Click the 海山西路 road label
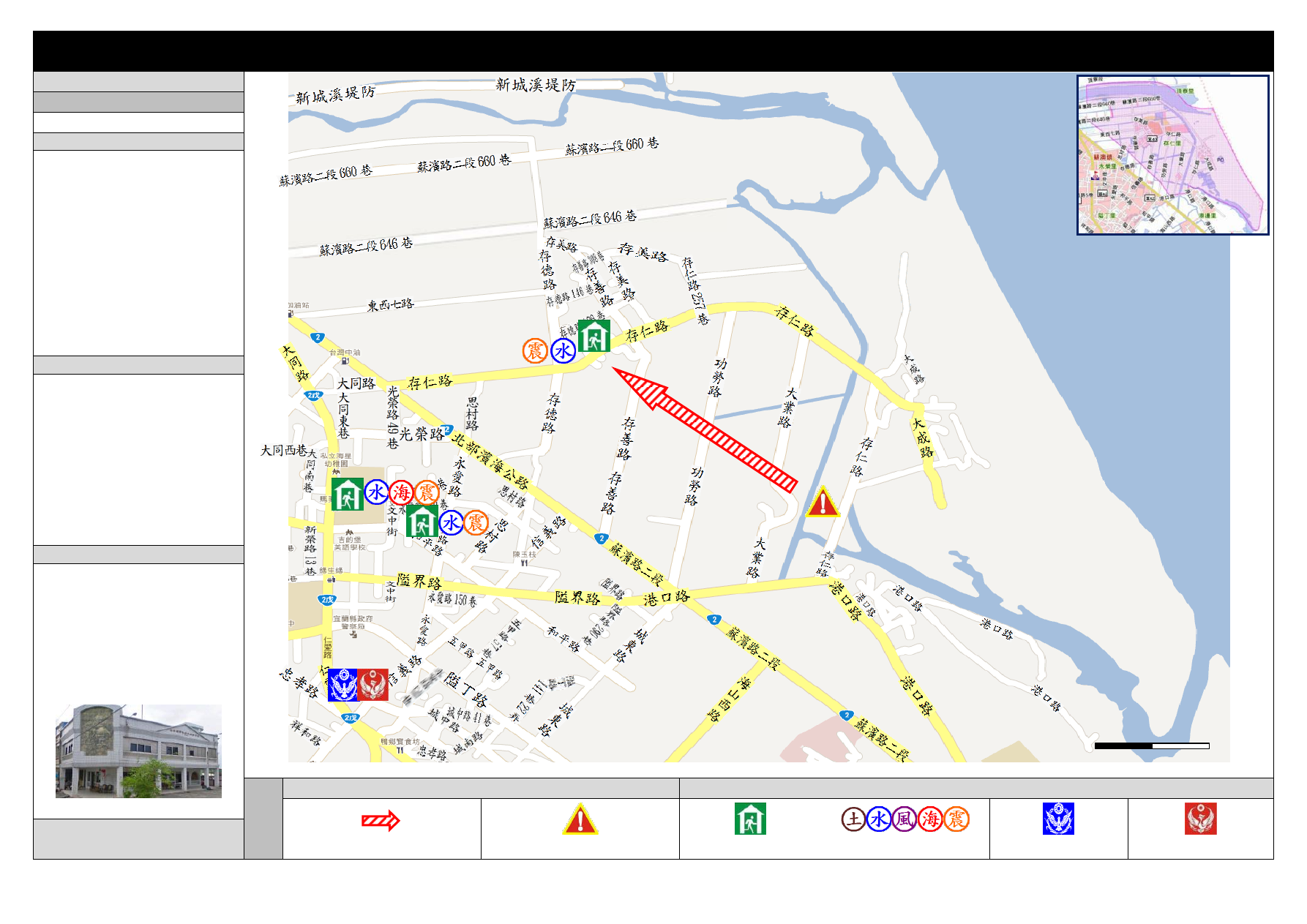 (730, 699)
